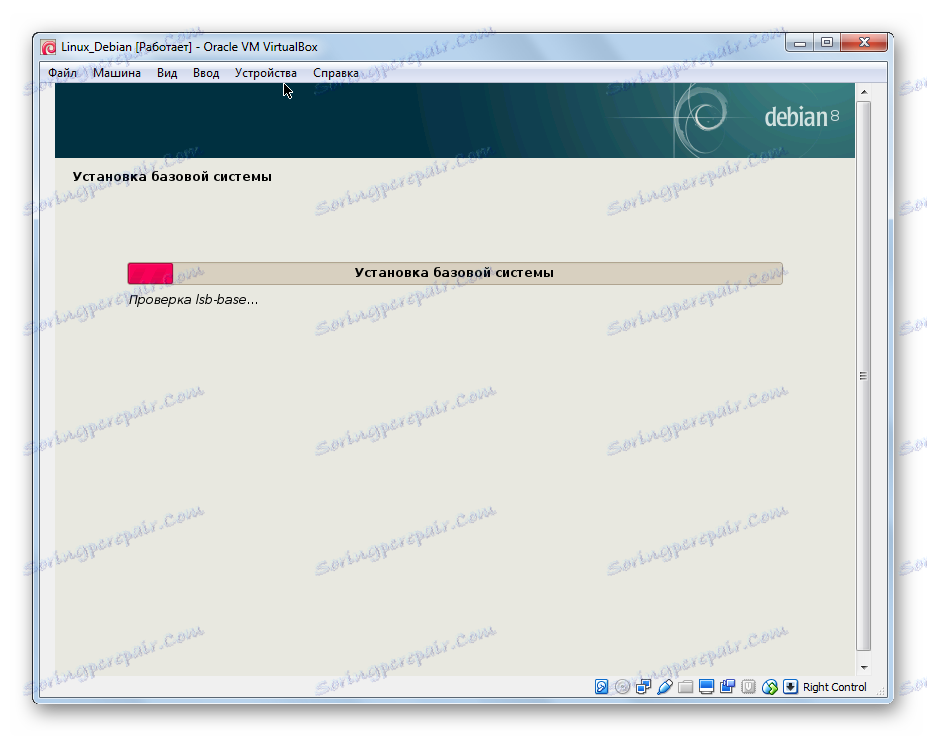
Task: Open the shared folders status icon
Action: [x=685, y=686]
